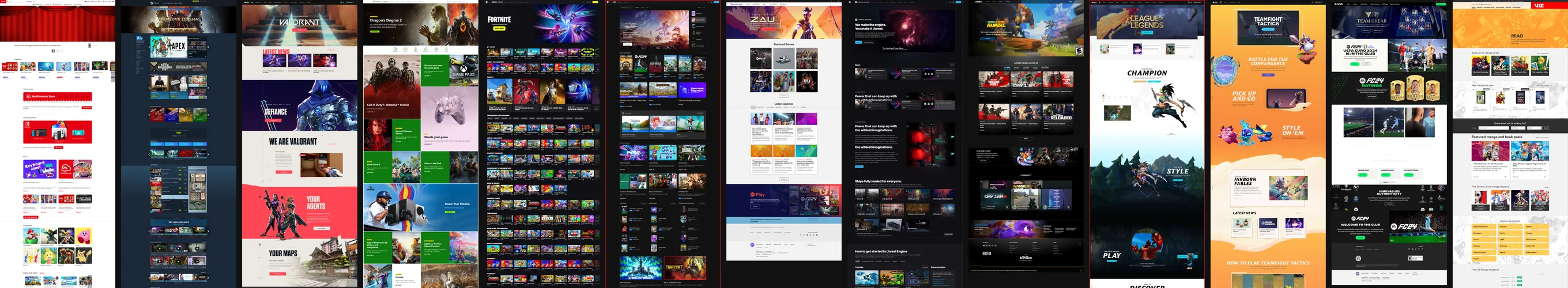Click the red button under DEFIANCE heading

coord(273,120)
